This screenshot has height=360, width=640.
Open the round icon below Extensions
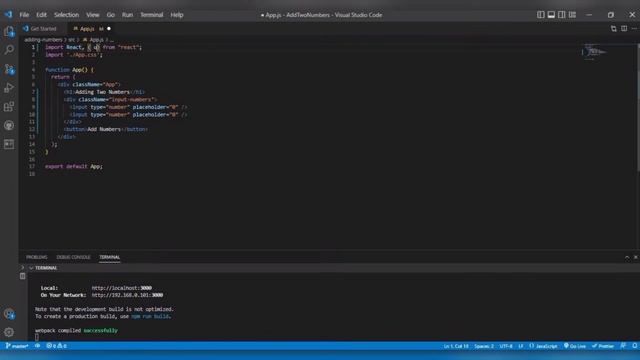pyautogui.click(x=9, y=125)
